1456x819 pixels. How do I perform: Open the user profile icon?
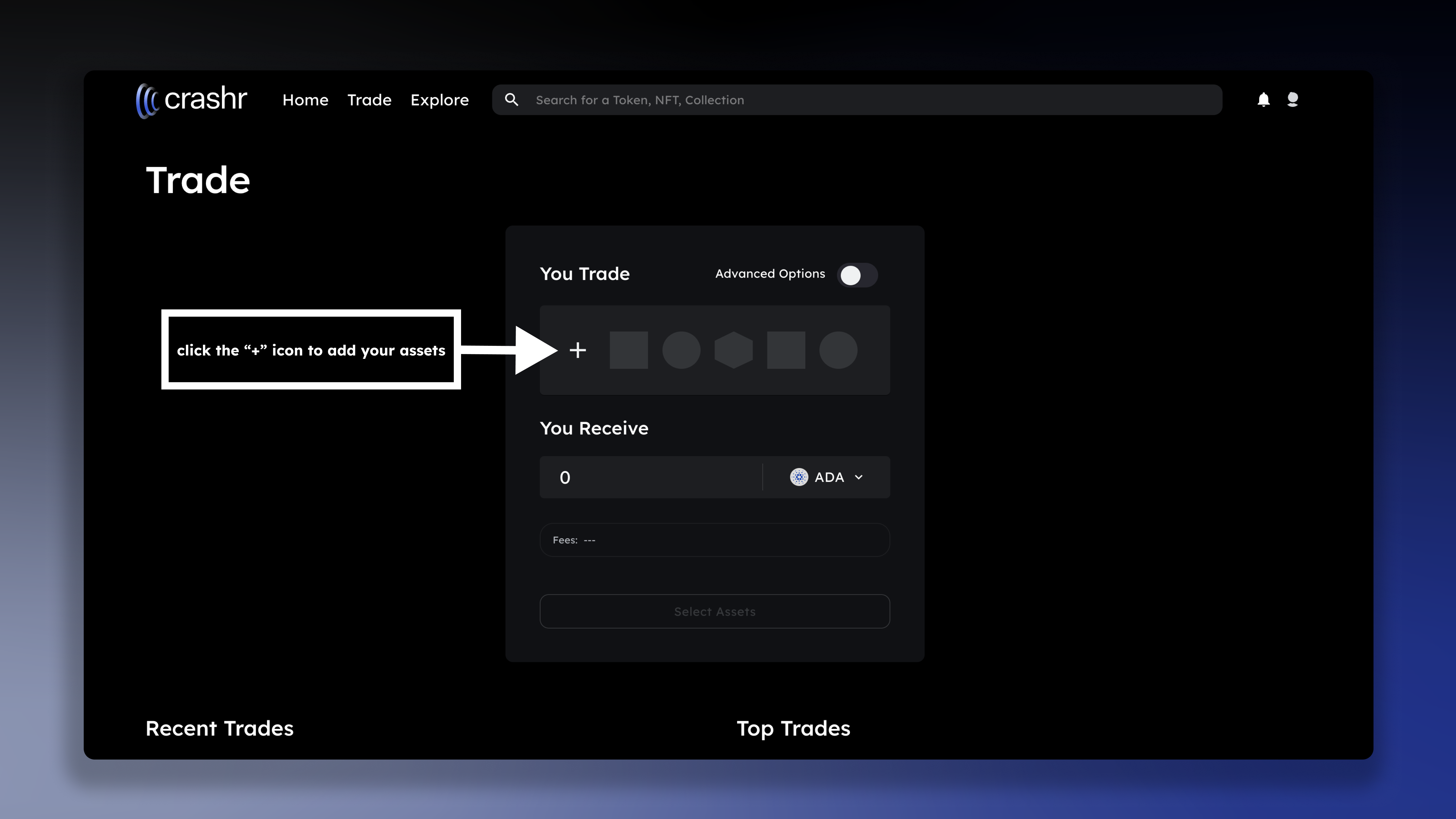click(1292, 99)
